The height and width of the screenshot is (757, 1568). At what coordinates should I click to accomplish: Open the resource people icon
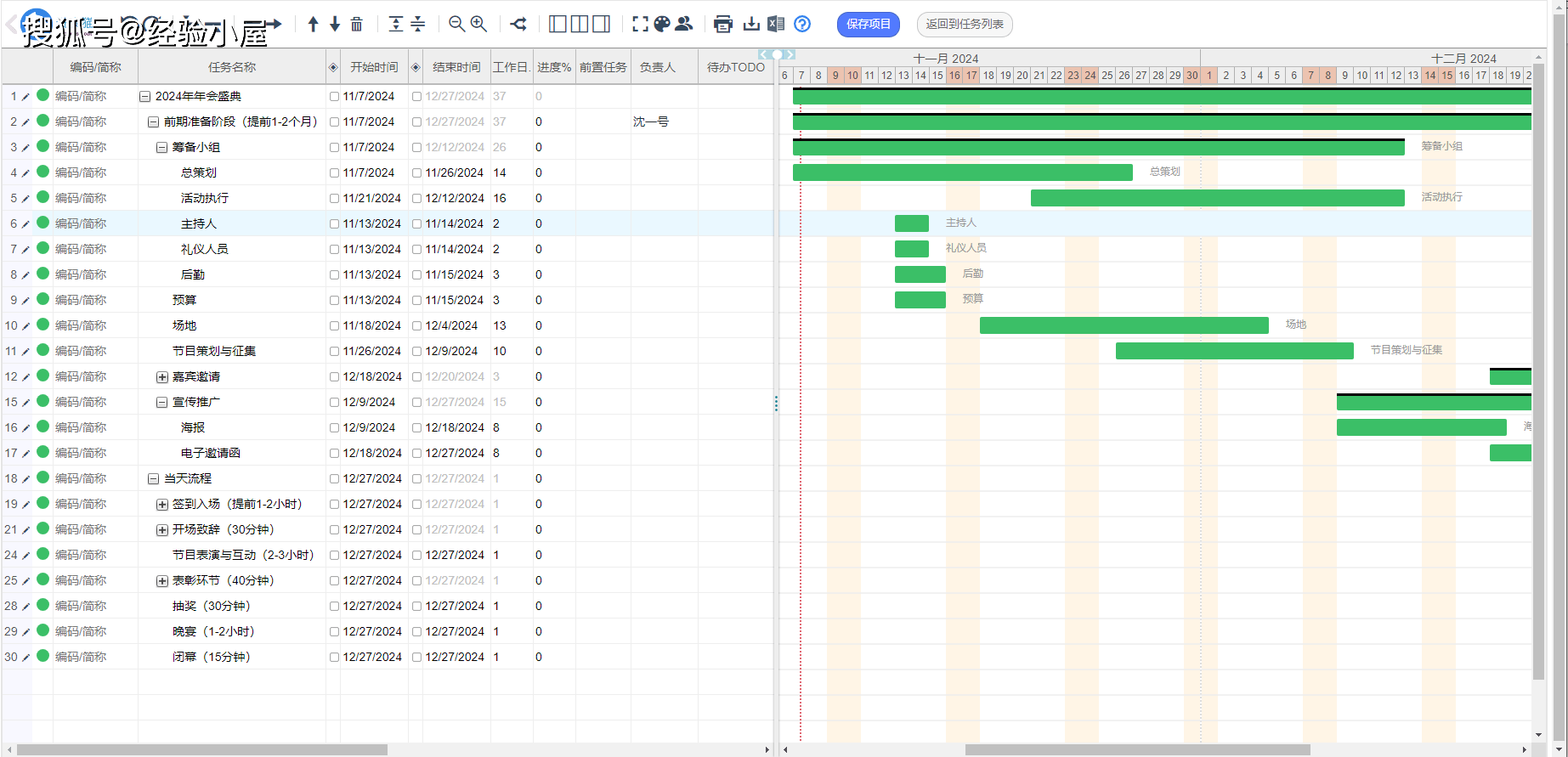[684, 25]
